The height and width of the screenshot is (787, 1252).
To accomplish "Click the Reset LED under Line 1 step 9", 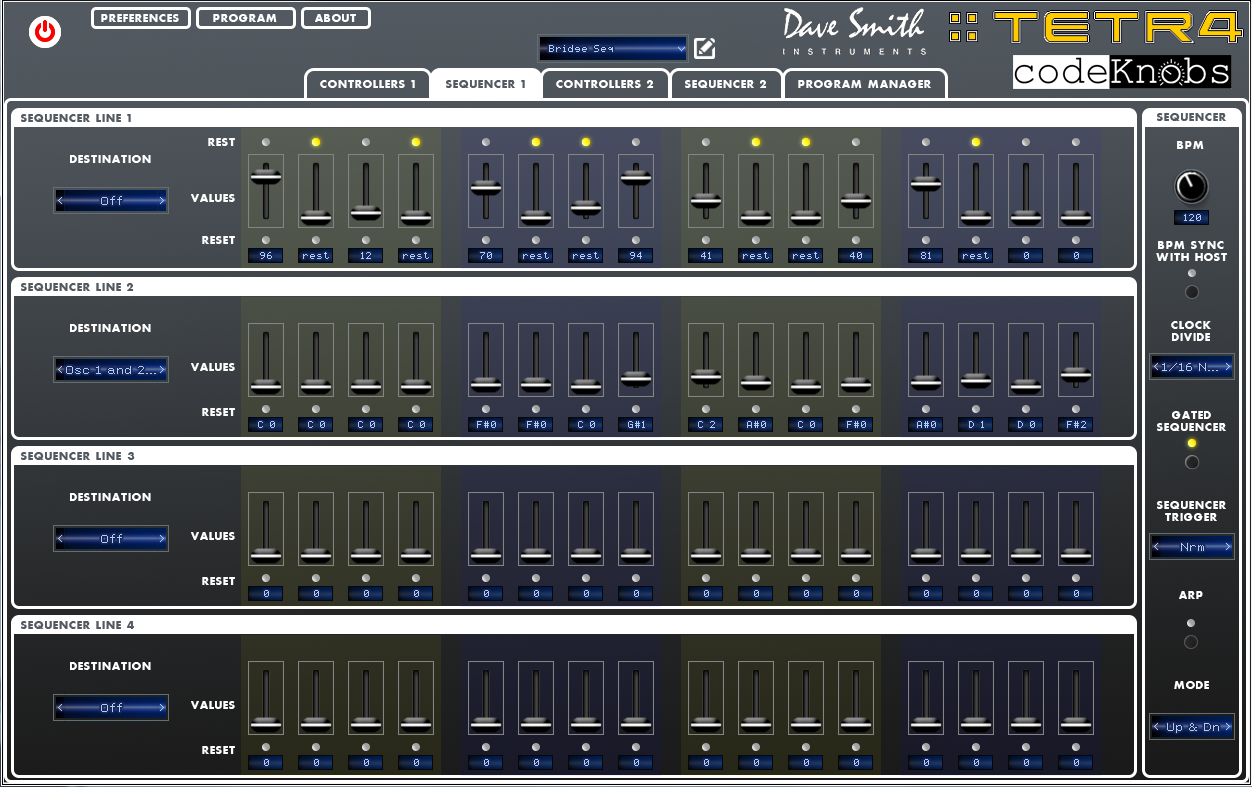I will (706, 240).
